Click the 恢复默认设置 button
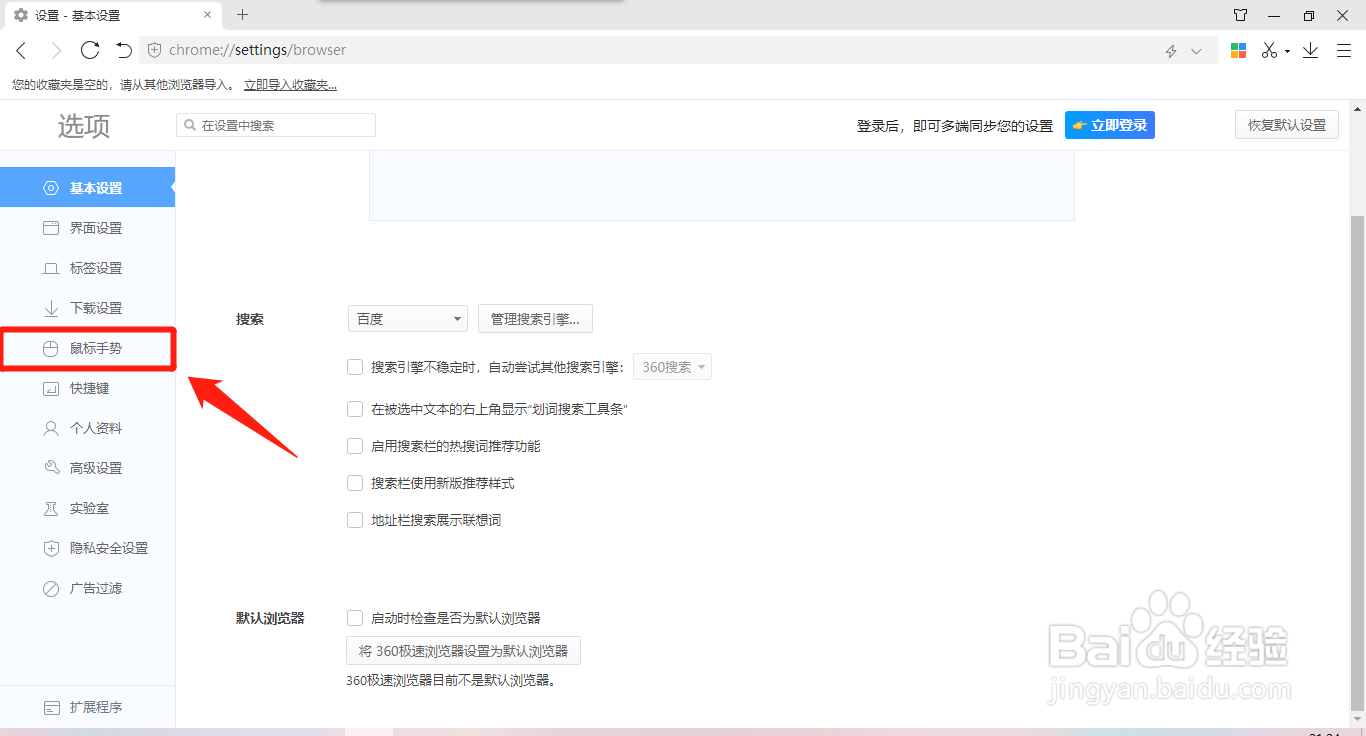Viewport: 1366px width, 736px height. click(x=1287, y=125)
